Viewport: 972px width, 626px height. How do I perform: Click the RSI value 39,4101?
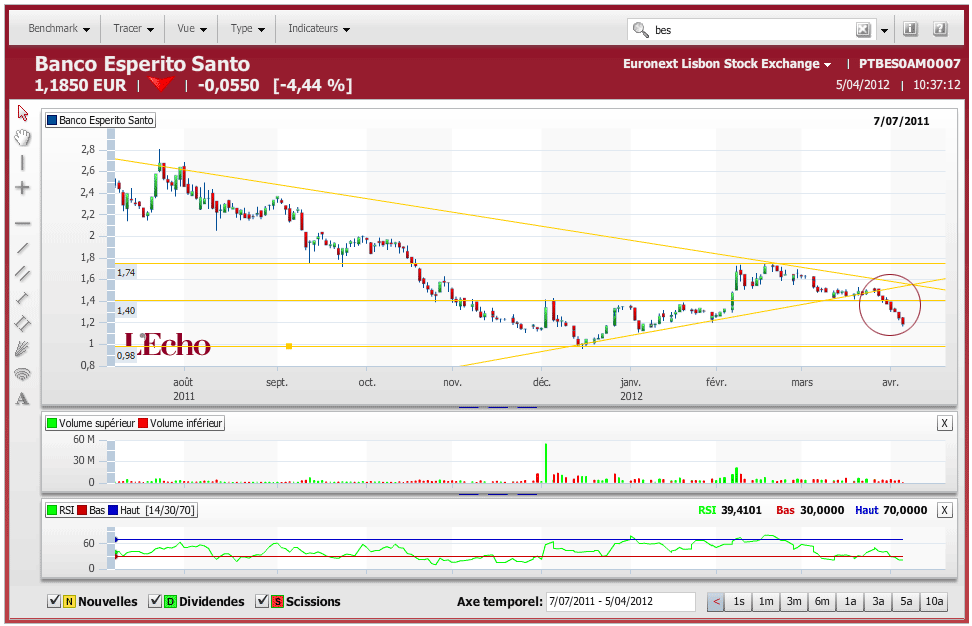click(x=741, y=510)
